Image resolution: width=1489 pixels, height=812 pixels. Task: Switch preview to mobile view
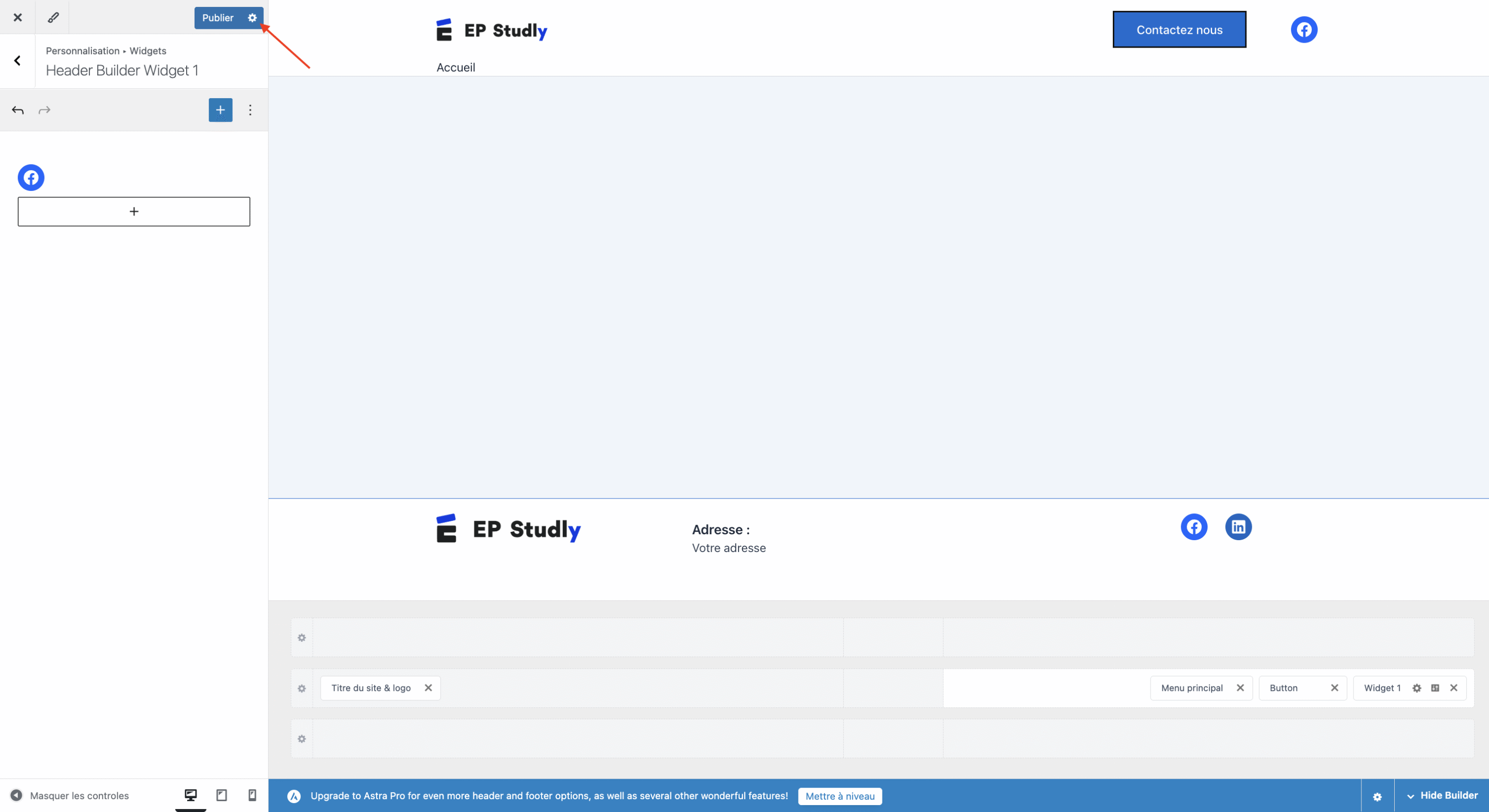252,795
